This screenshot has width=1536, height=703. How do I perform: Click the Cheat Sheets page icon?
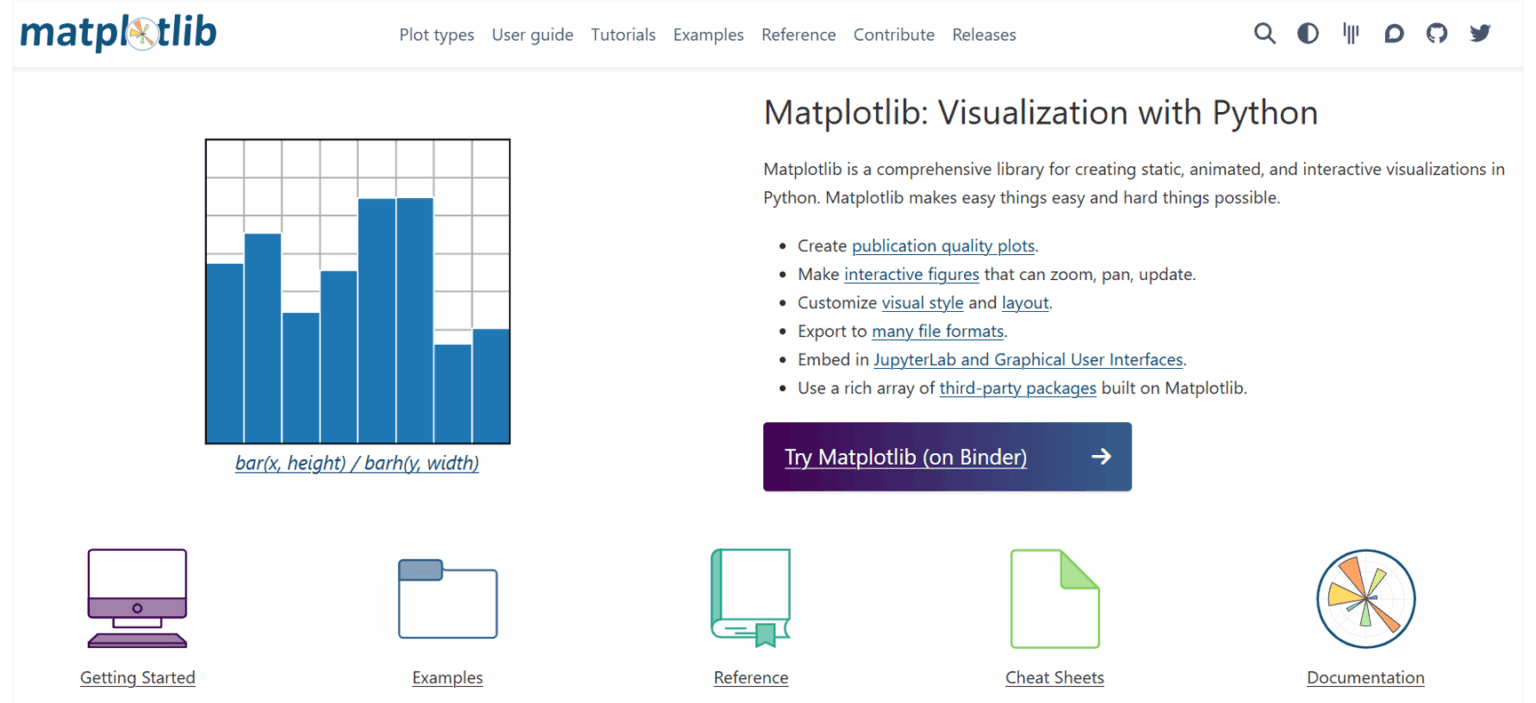point(1054,598)
